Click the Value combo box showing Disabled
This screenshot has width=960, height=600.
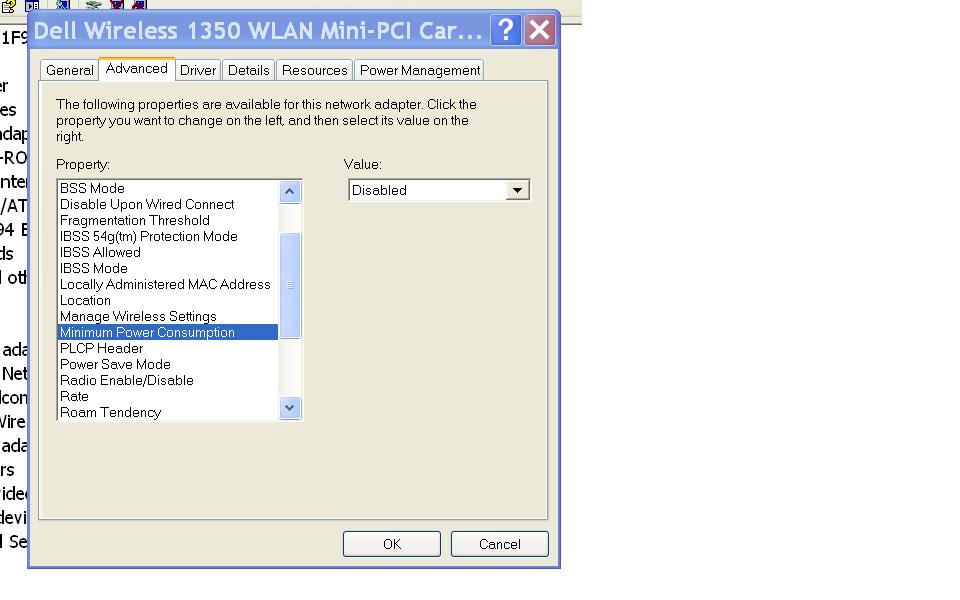(439, 190)
